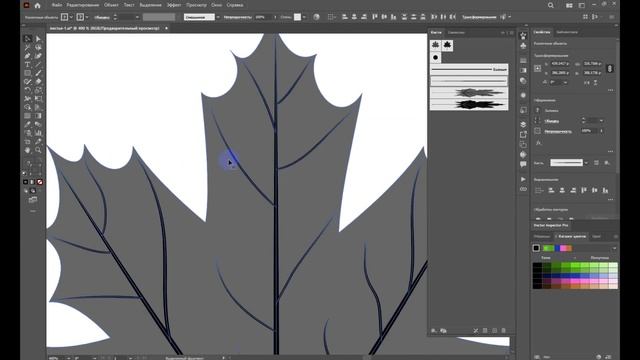
Task: Open the Object menu
Action: 111,5
